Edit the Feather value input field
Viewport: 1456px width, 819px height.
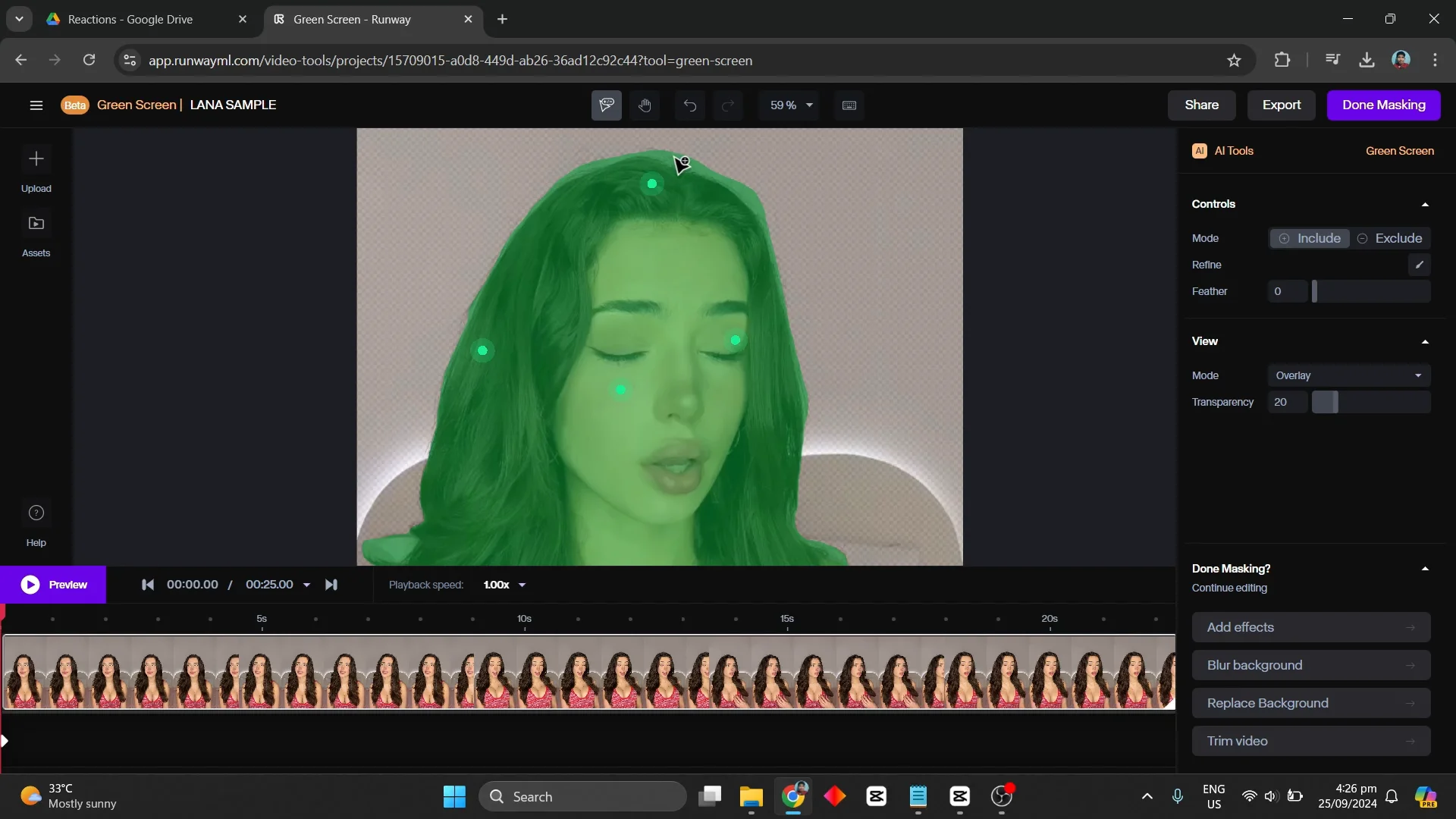click(1288, 290)
